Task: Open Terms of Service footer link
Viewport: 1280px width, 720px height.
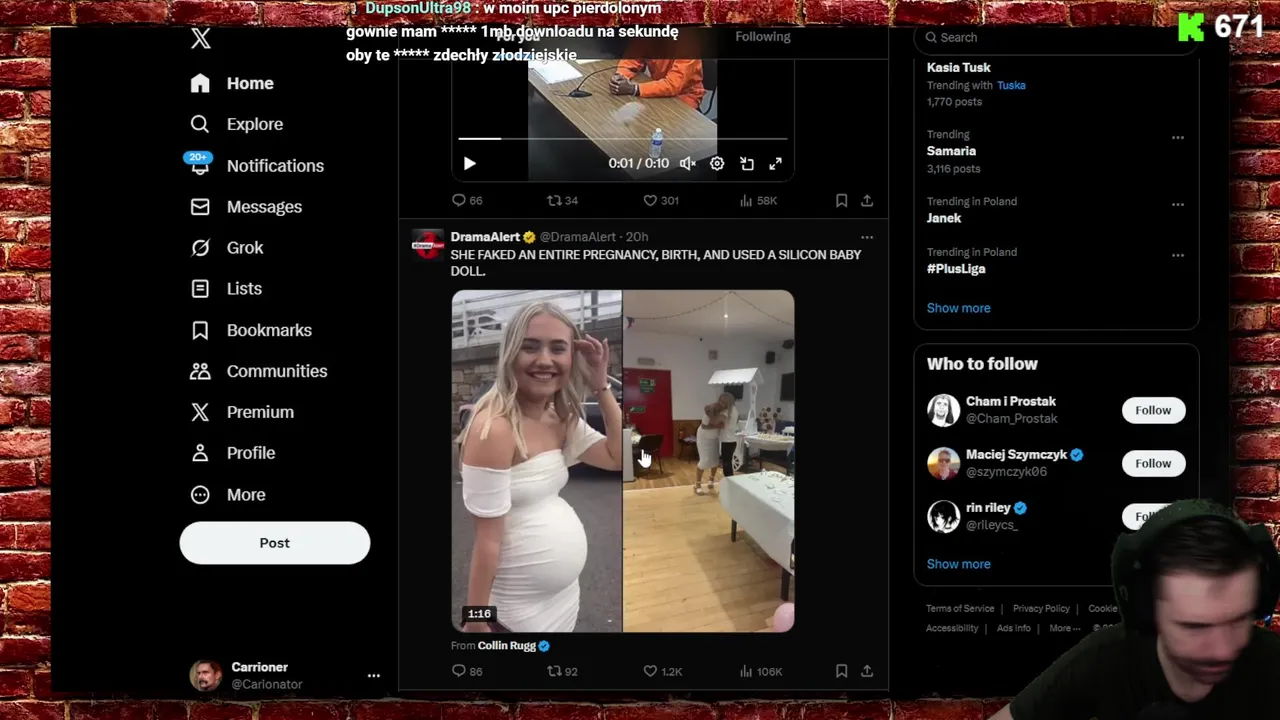Action: pos(960,608)
